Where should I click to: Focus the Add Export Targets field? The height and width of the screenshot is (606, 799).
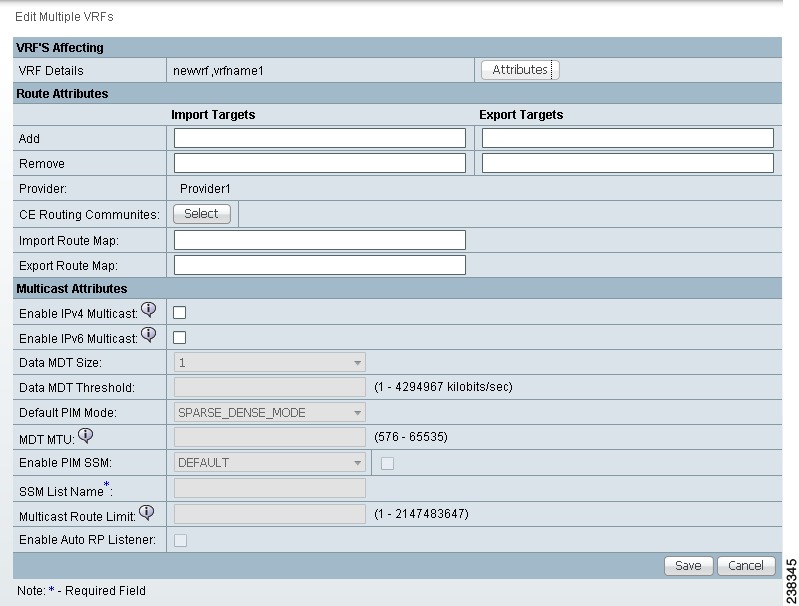[628, 138]
